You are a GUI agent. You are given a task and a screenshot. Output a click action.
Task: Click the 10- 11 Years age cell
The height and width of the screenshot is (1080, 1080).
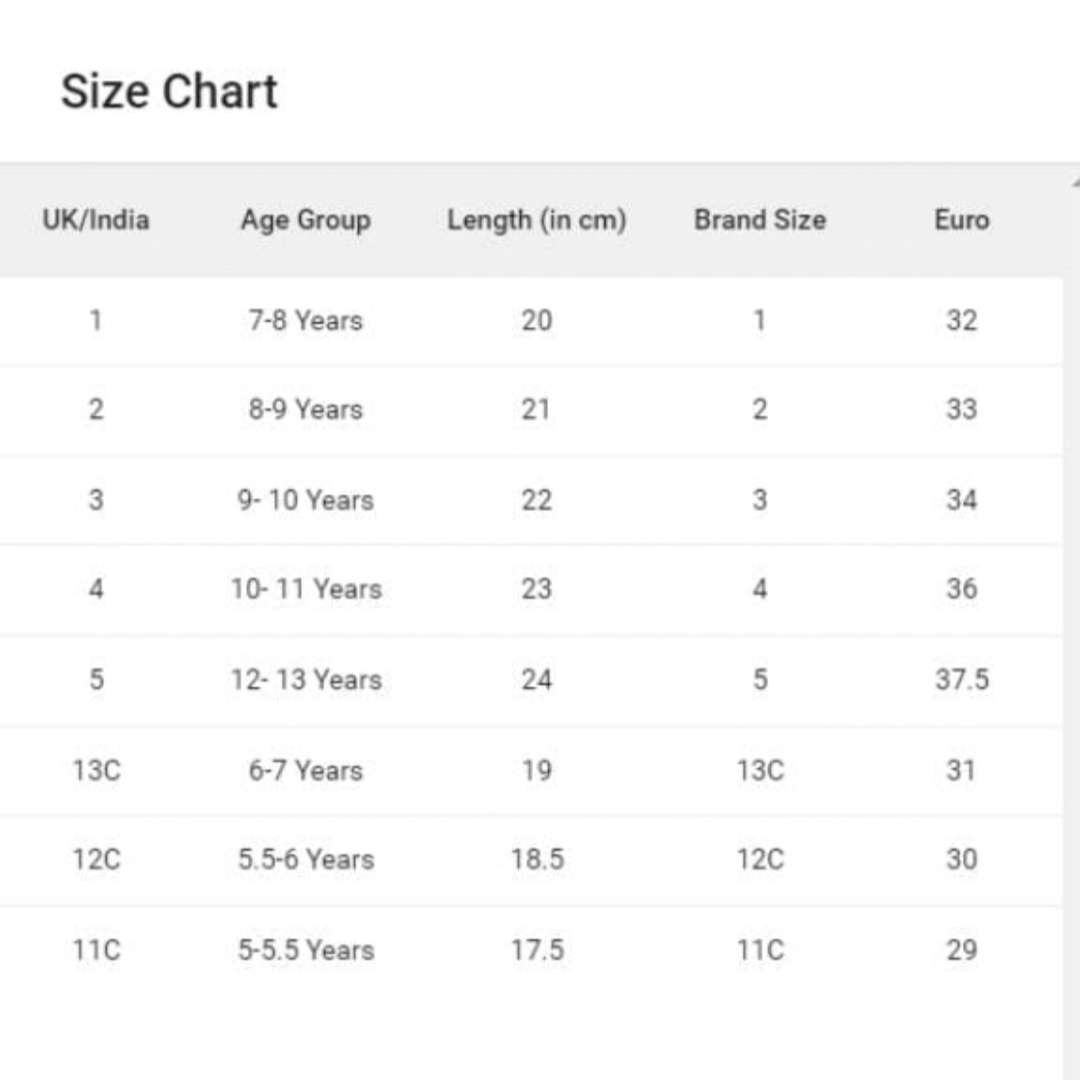306,589
